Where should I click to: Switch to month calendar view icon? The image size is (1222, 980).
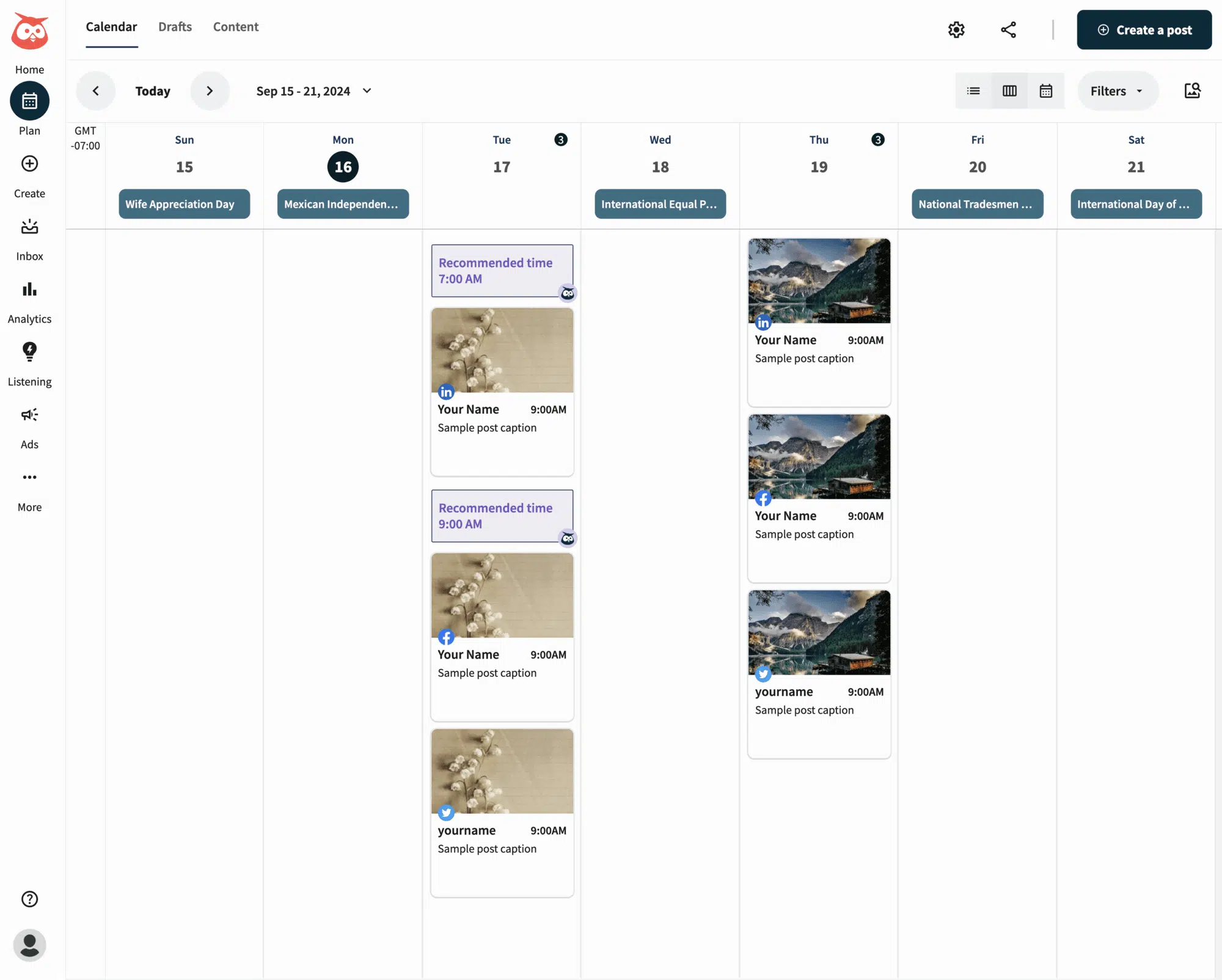[x=1046, y=91]
